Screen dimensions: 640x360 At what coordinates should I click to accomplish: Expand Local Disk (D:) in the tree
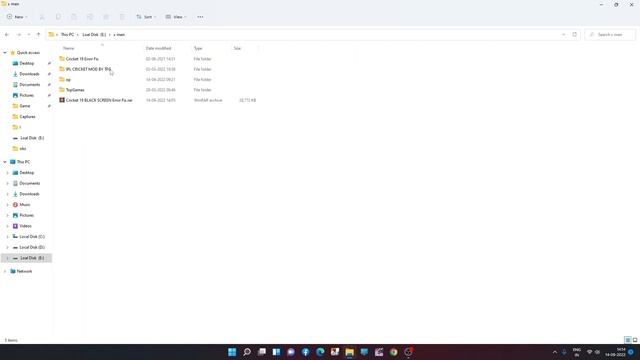[7, 247]
